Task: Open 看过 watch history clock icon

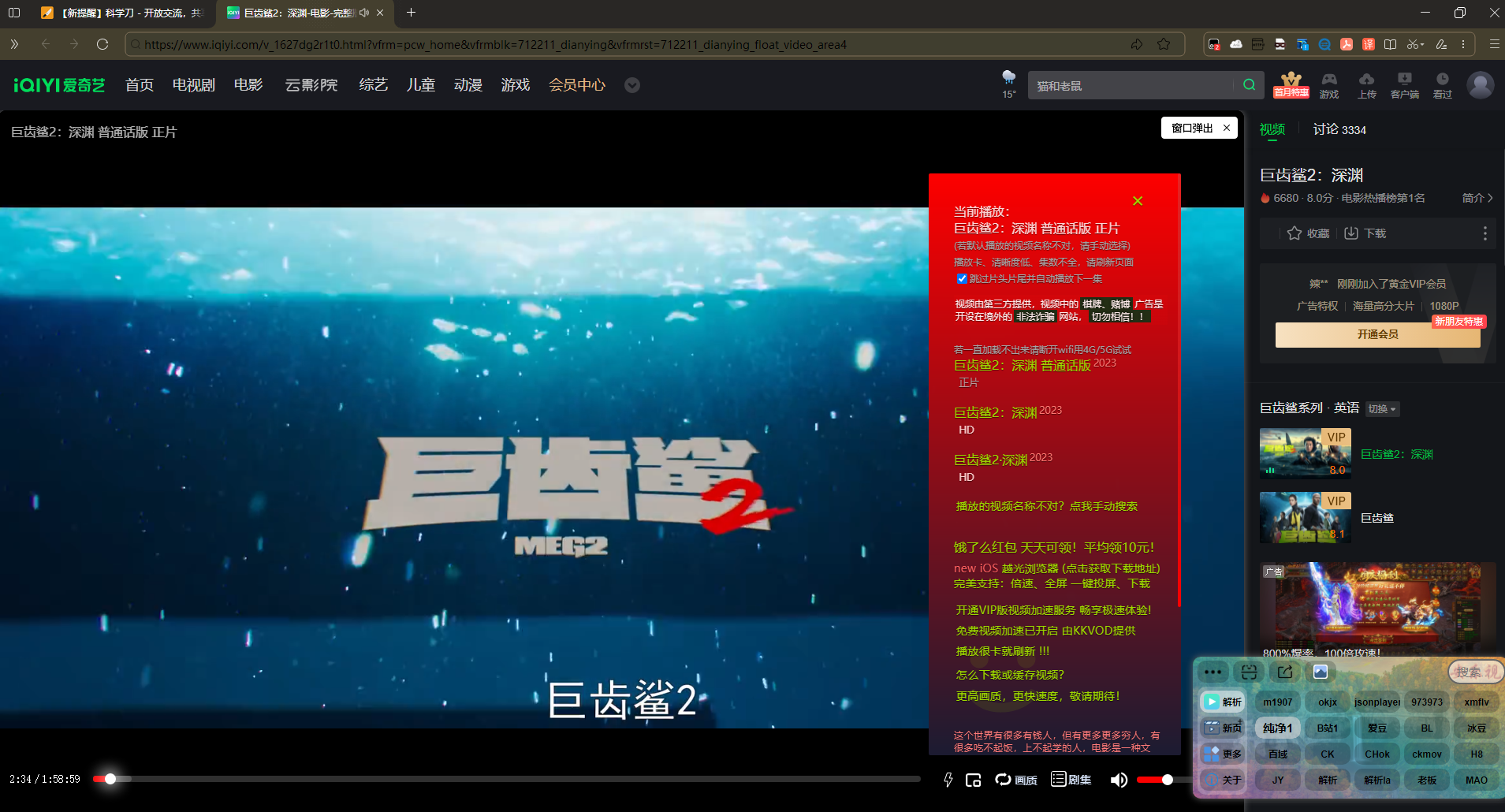Action: pyautogui.click(x=1442, y=84)
